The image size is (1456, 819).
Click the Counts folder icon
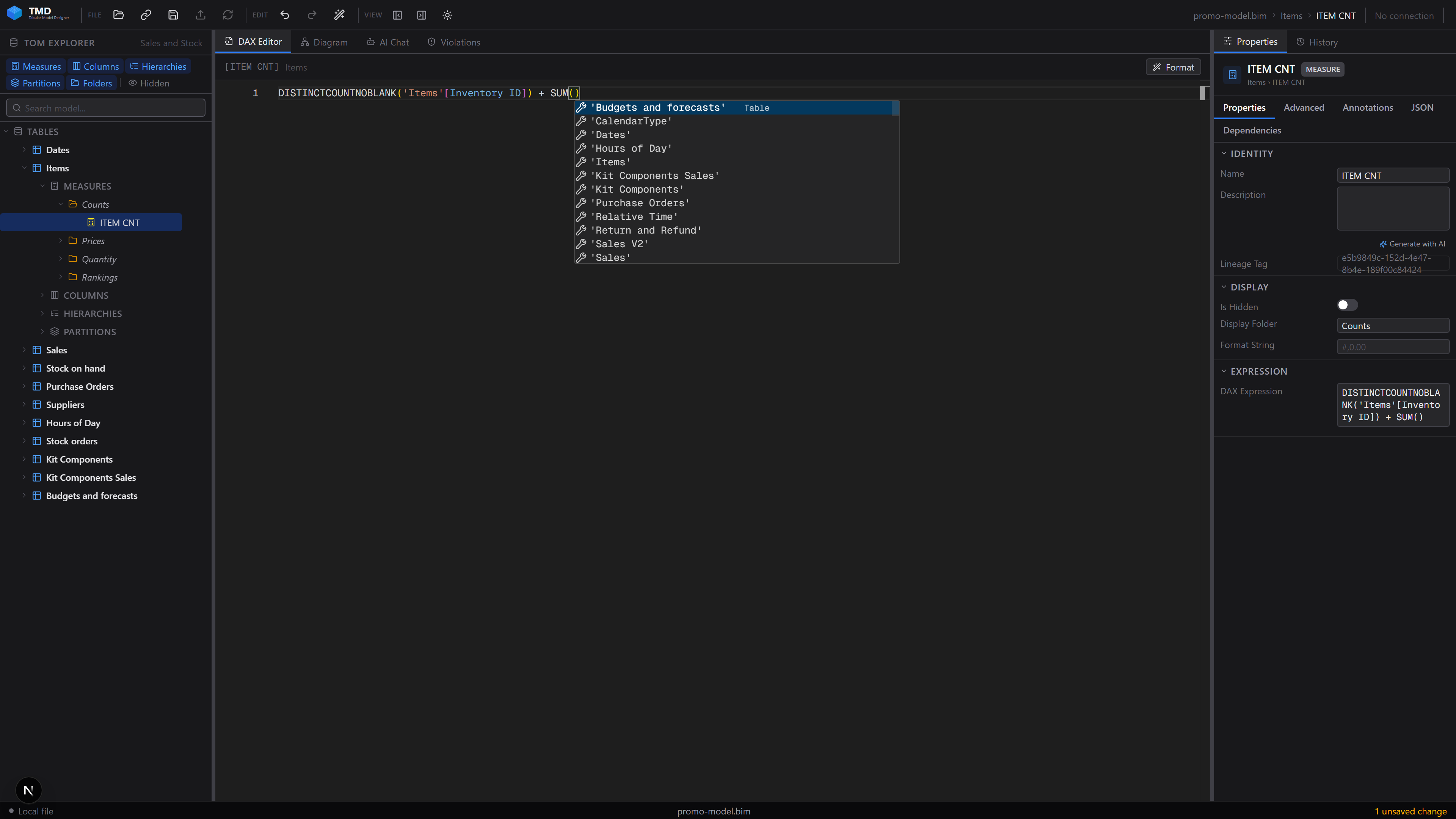tap(73, 204)
